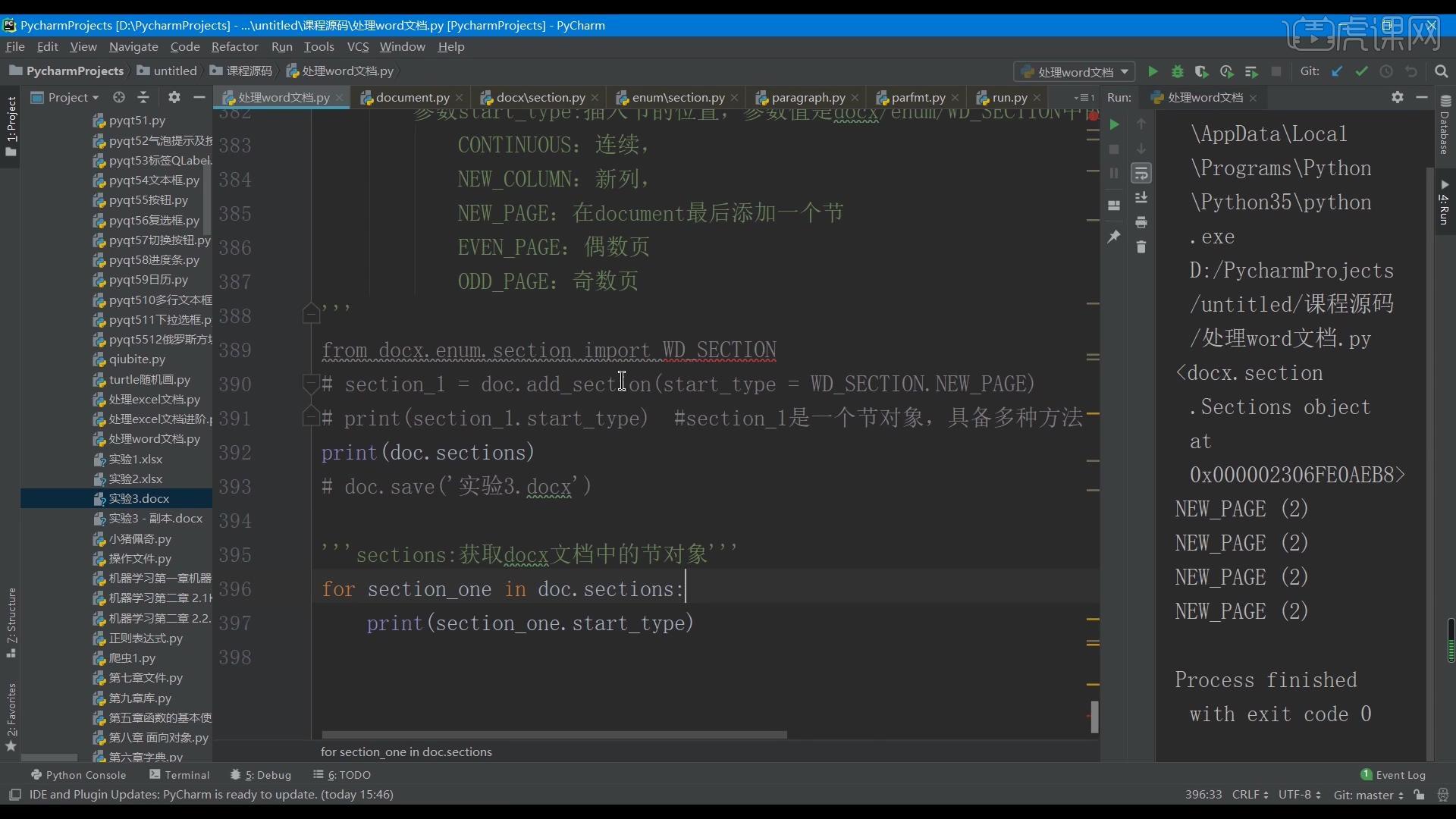
Task: Start debugging with the green bug icon
Action: [x=1178, y=71]
